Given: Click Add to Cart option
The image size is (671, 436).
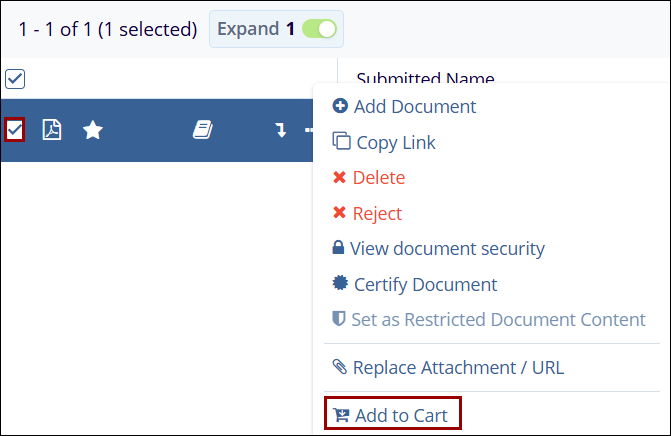Looking at the screenshot, I should [x=399, y=414].
